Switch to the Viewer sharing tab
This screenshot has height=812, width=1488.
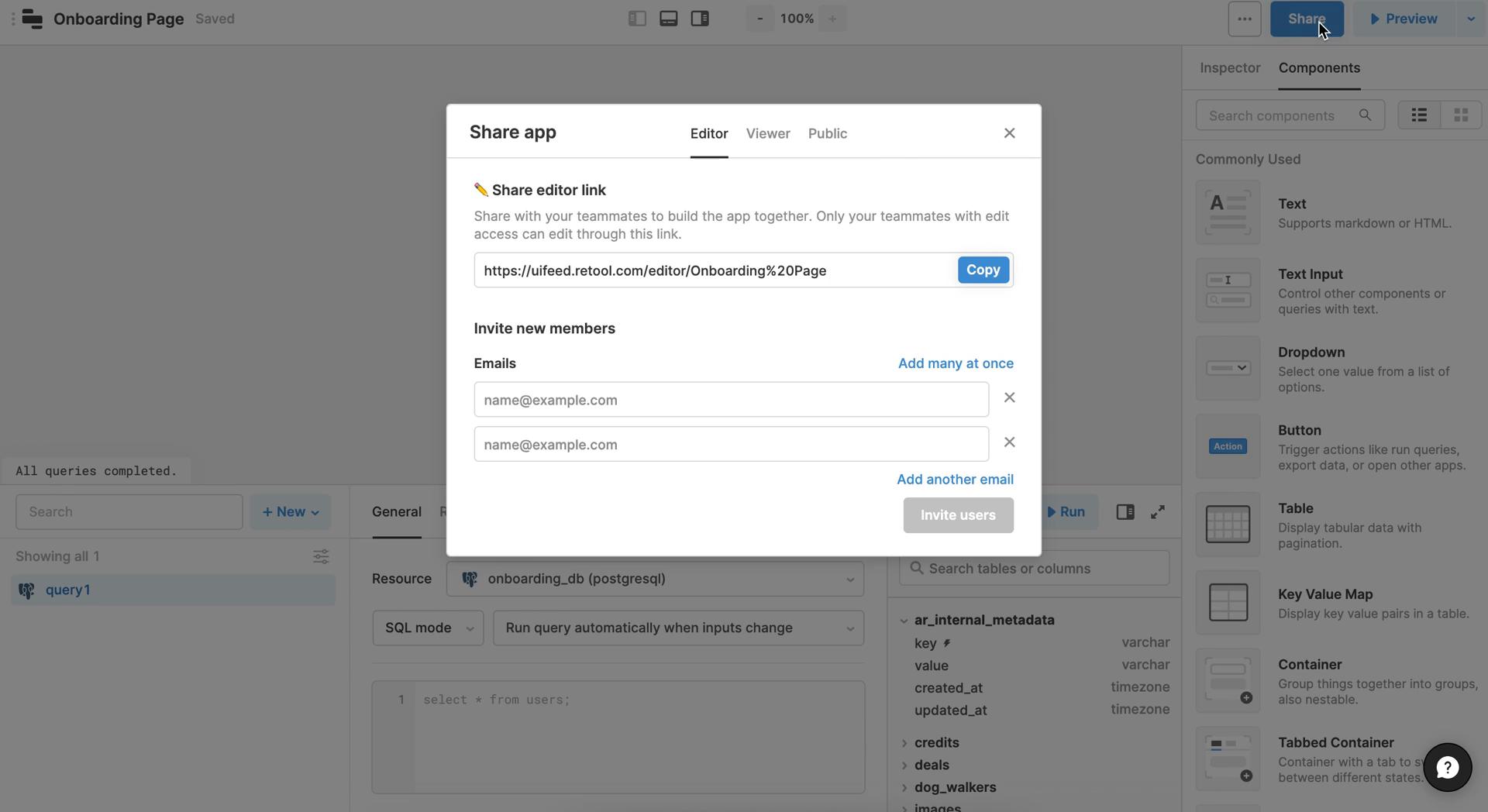click(767, 133)
